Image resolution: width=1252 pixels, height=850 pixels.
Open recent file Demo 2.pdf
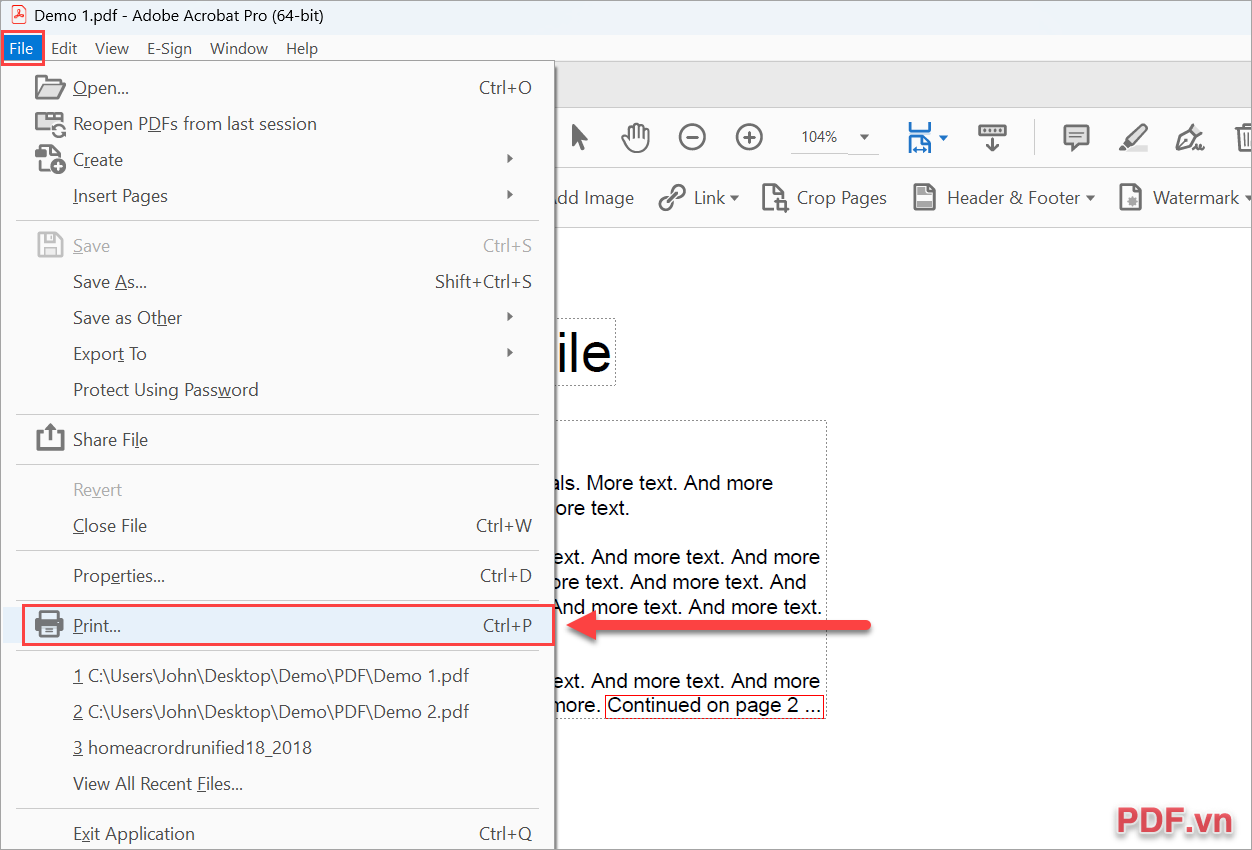tap(277, 712)
